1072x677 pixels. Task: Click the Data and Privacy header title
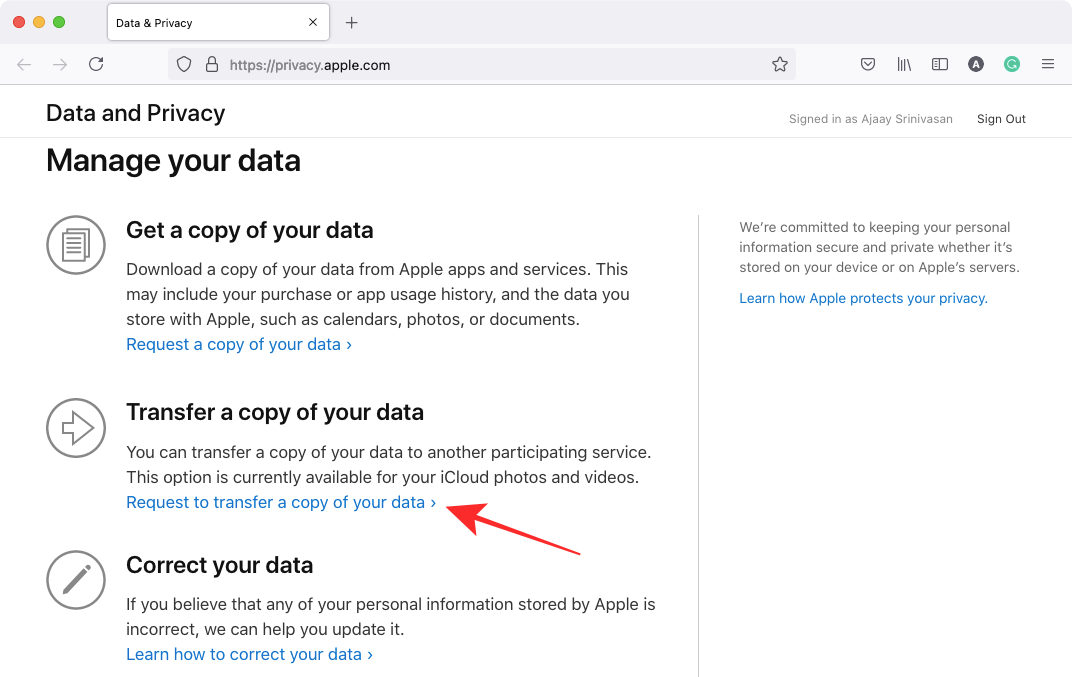coord(135,113)
